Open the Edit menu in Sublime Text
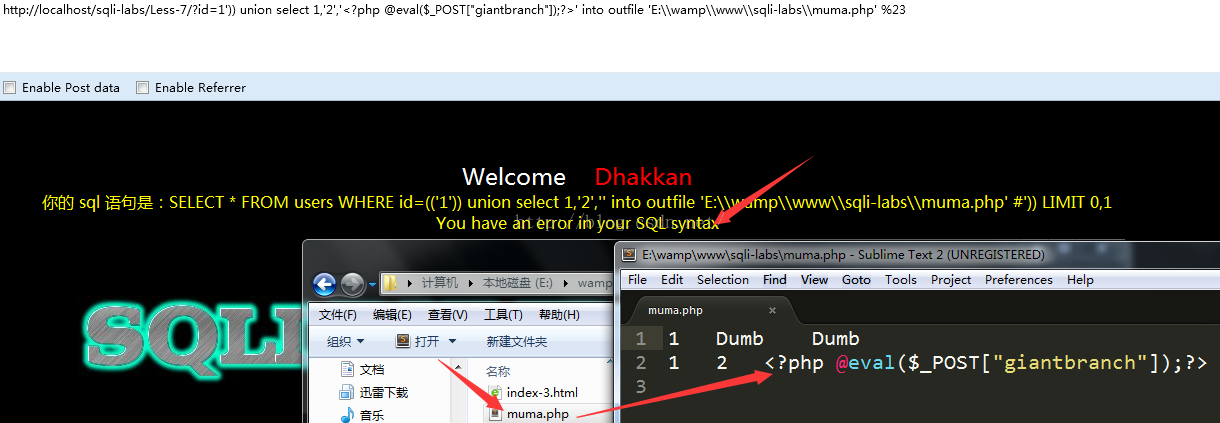The image size is (1220, 423). (x=672, y=280)
